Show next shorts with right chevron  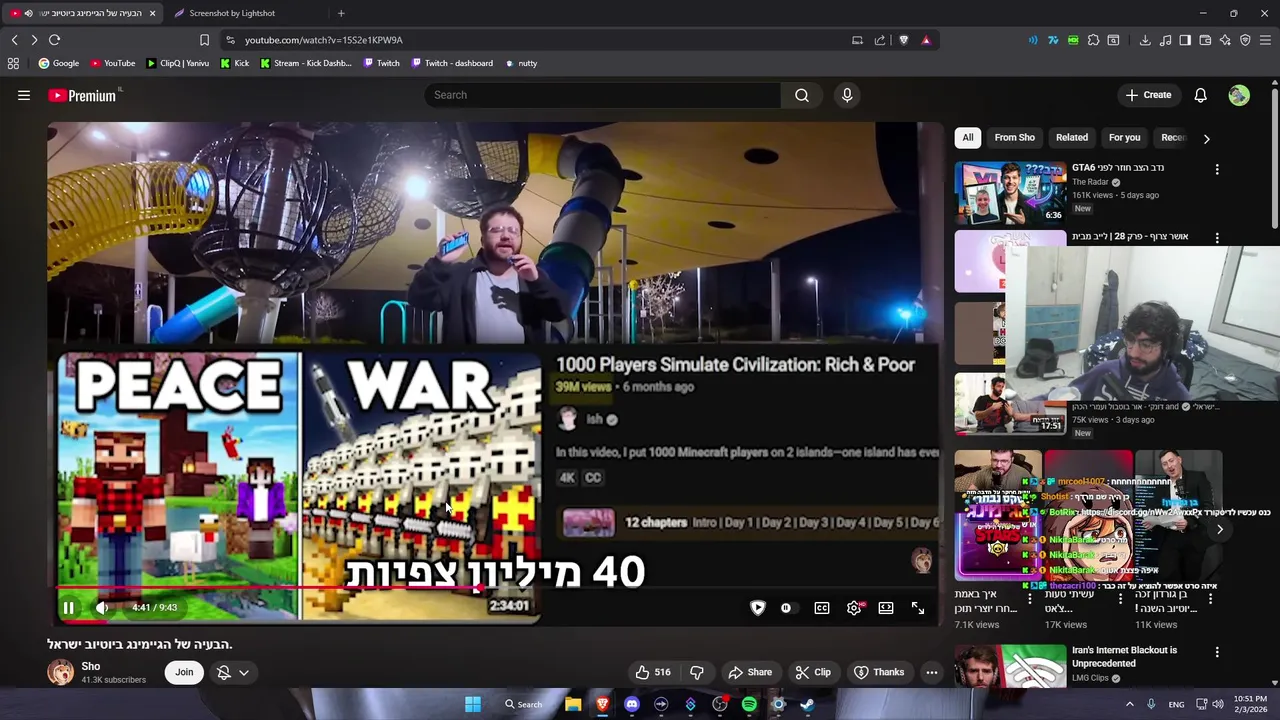[x=1219, y=529]
